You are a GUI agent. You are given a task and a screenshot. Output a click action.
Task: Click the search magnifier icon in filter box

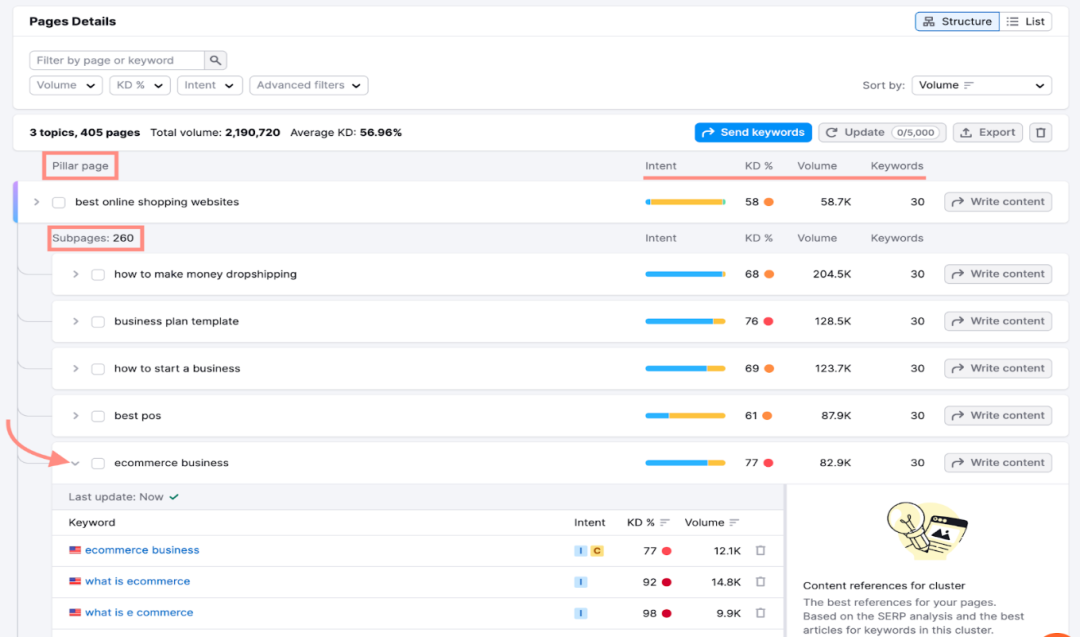[216, 60]
